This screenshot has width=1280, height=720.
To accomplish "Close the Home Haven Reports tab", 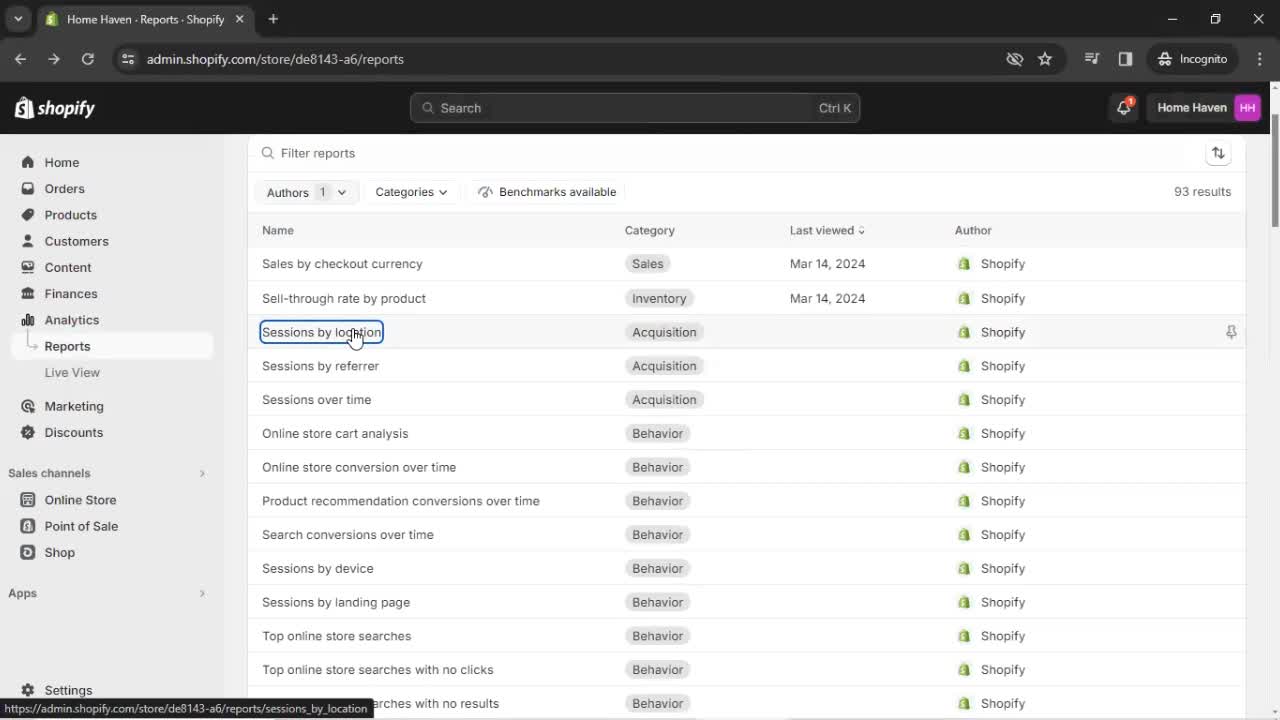I will 239,19.
